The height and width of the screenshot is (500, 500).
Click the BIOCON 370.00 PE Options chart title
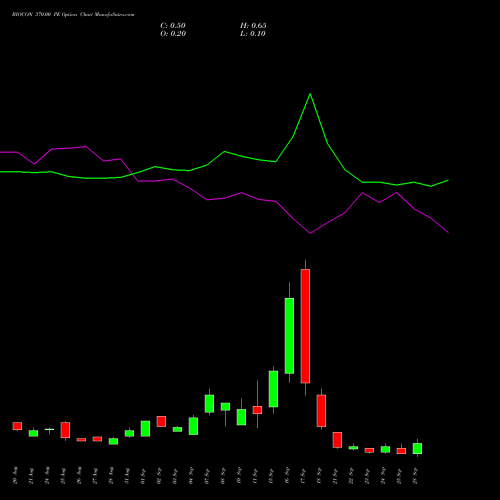pyautogui.click(x=73, y=15)
